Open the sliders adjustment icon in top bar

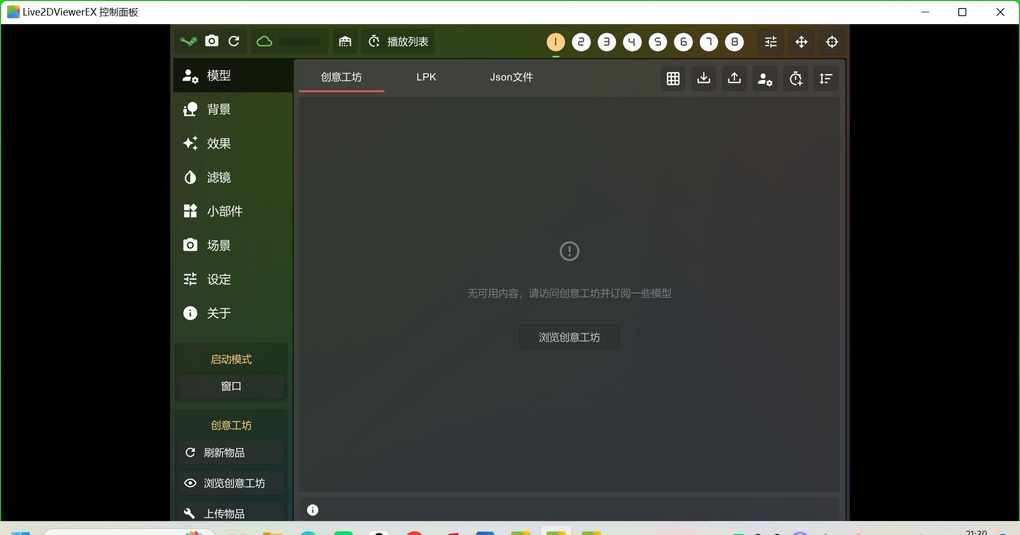point(770,42)
